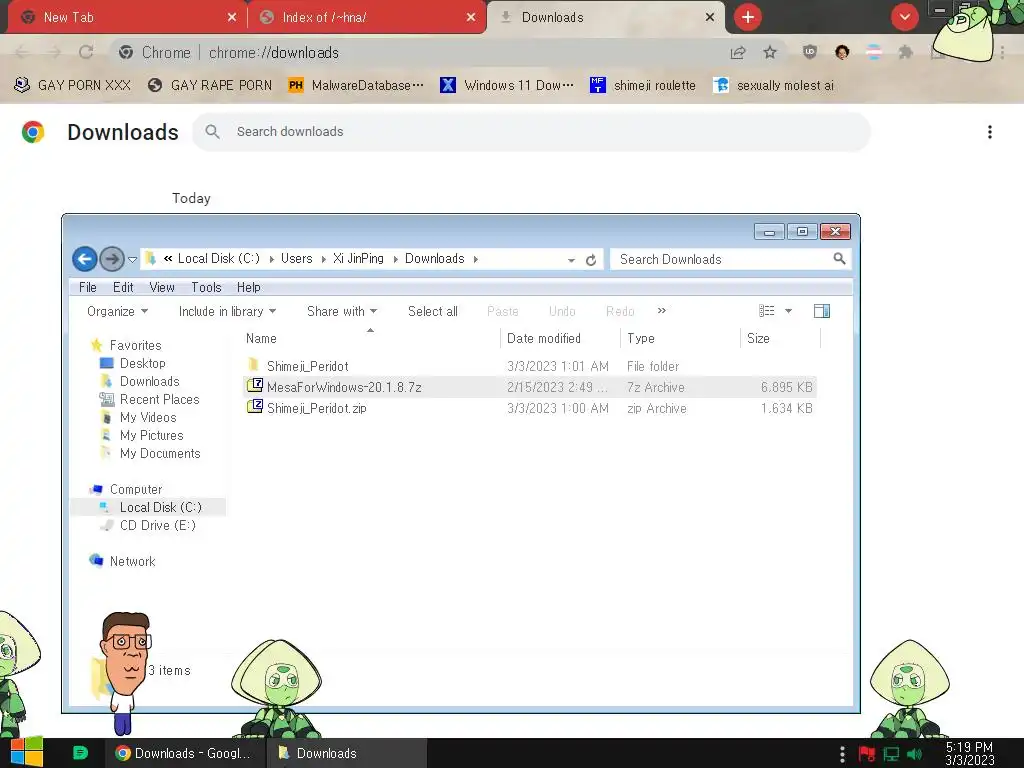The height and width of the screenshot is (768, 1024).
Task: Close the New Tab tab
Action: (232, 18)
